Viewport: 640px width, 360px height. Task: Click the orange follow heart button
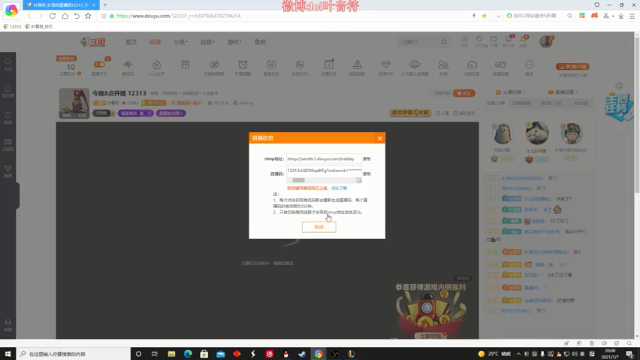[x=464, y=93]
